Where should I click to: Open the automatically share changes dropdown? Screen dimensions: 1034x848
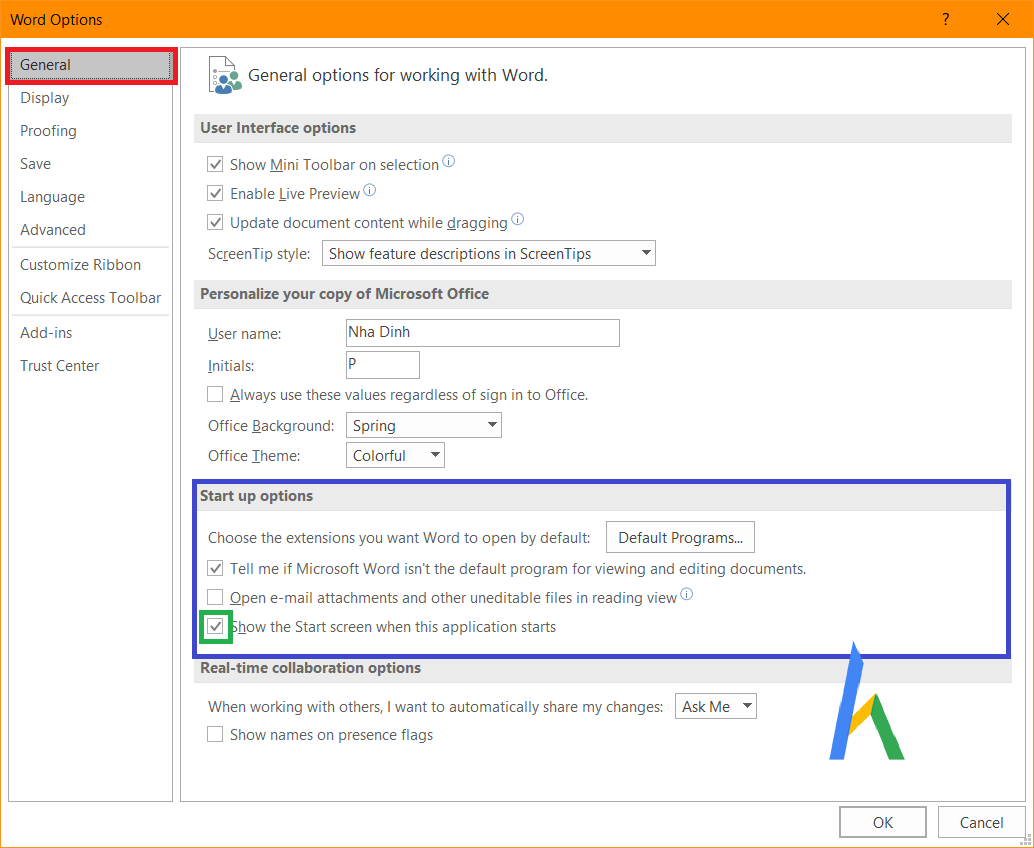coord(715,706)
